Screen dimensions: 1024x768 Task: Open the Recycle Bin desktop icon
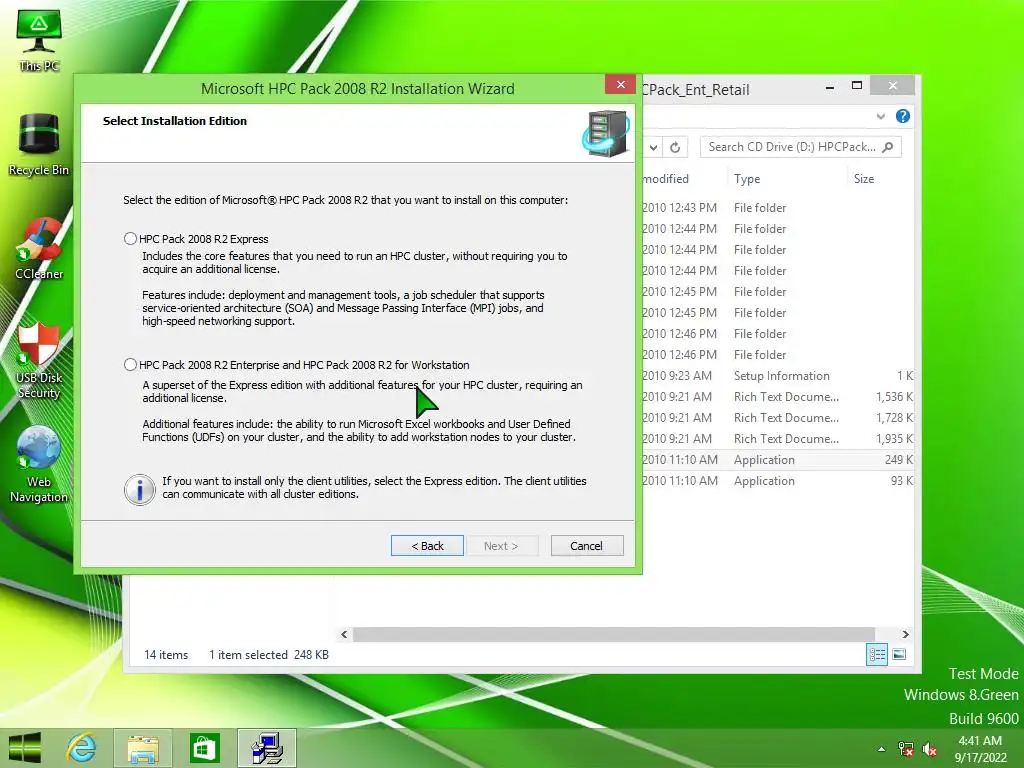39,145
